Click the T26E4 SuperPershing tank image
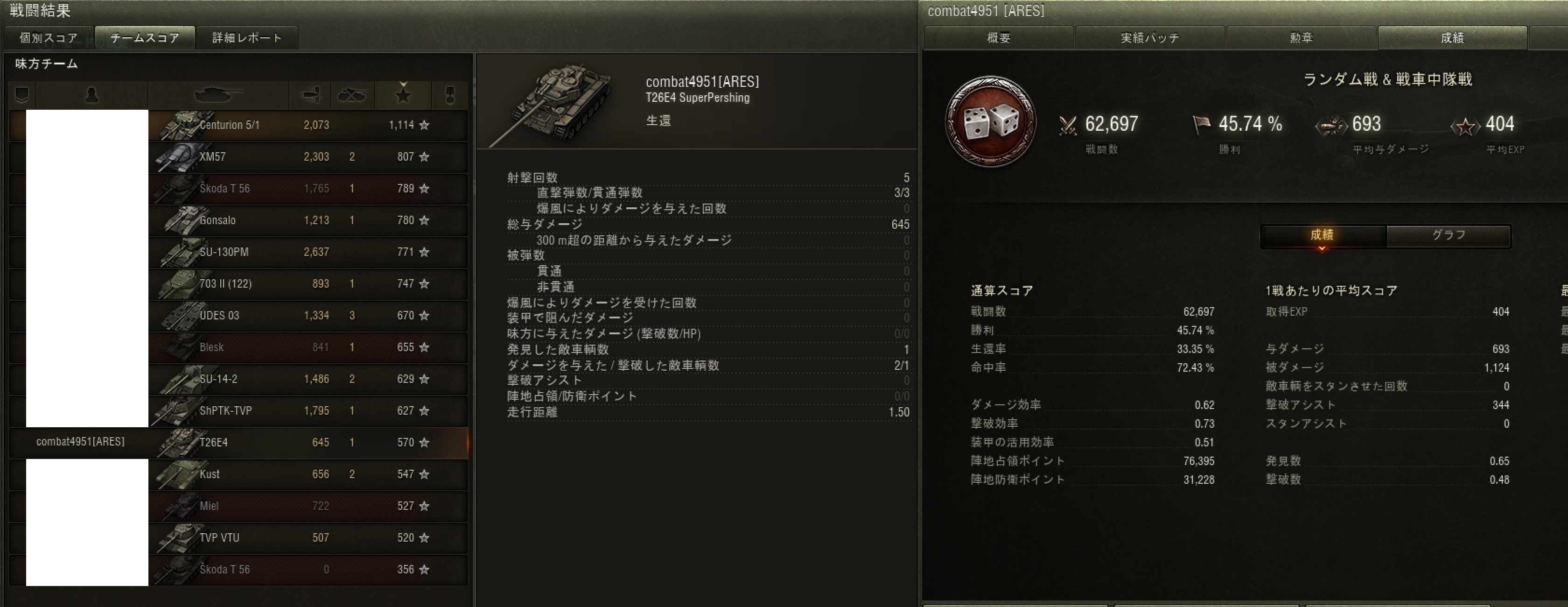This screenshot has height=607, width=1568. (551, 105)
